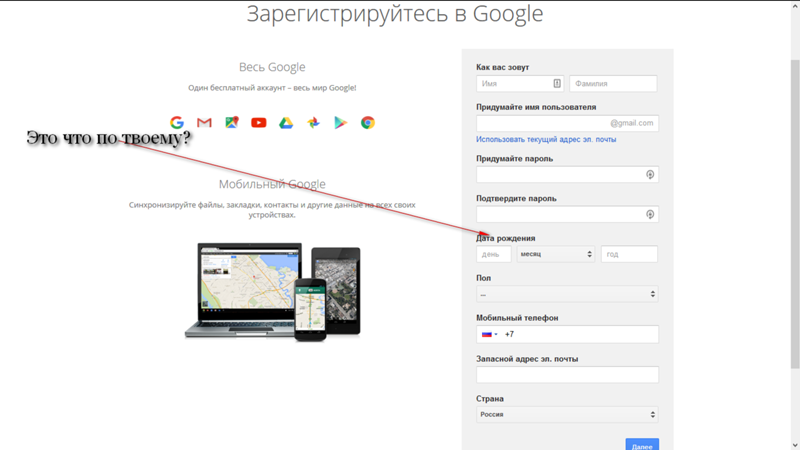Screen dimensions: 800x450
Task: Click the 'Мобильный Google' heading
Action: pos(272,184)
